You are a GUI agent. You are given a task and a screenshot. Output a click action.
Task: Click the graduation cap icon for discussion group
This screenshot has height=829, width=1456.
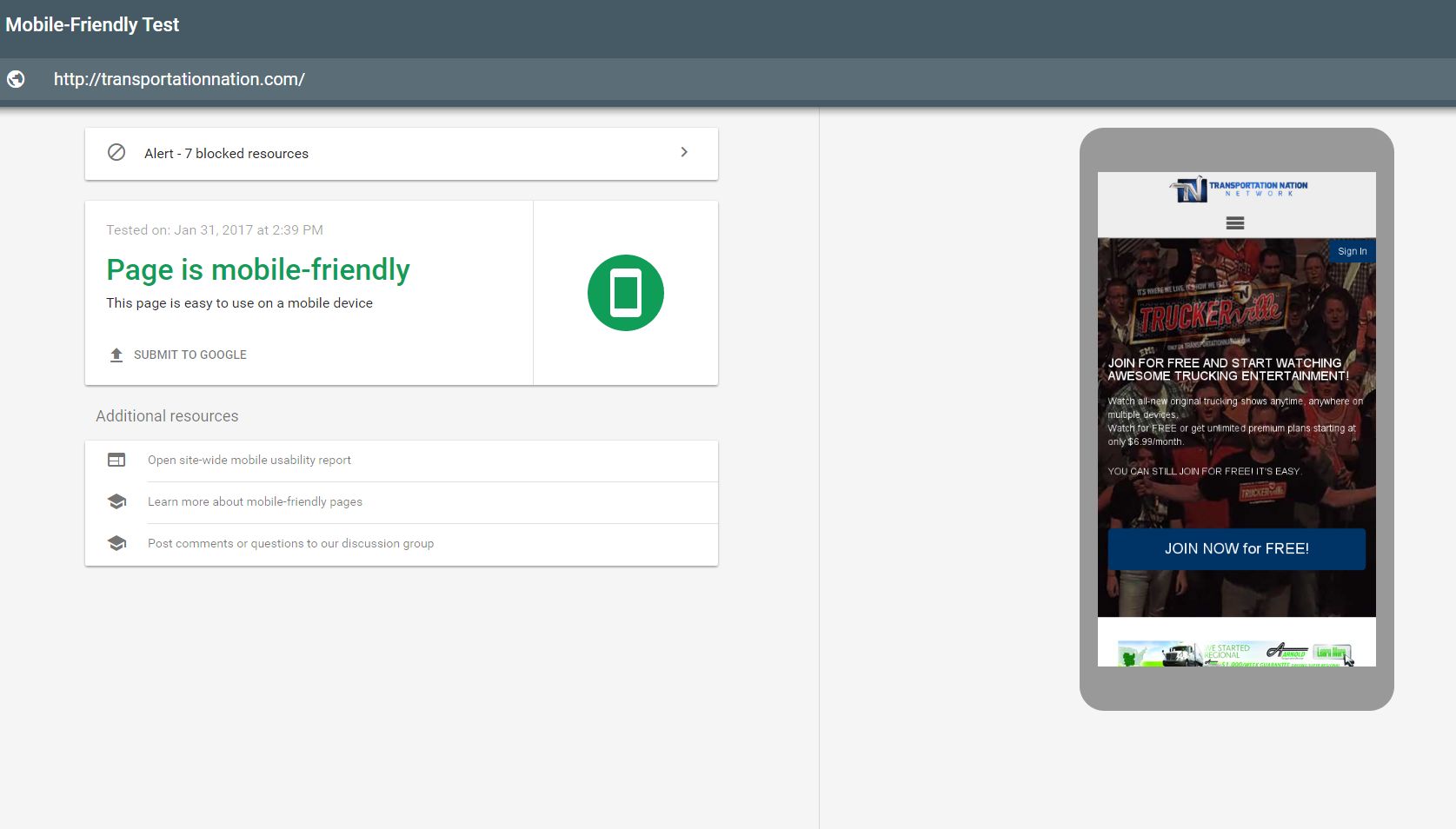point(116,543)
